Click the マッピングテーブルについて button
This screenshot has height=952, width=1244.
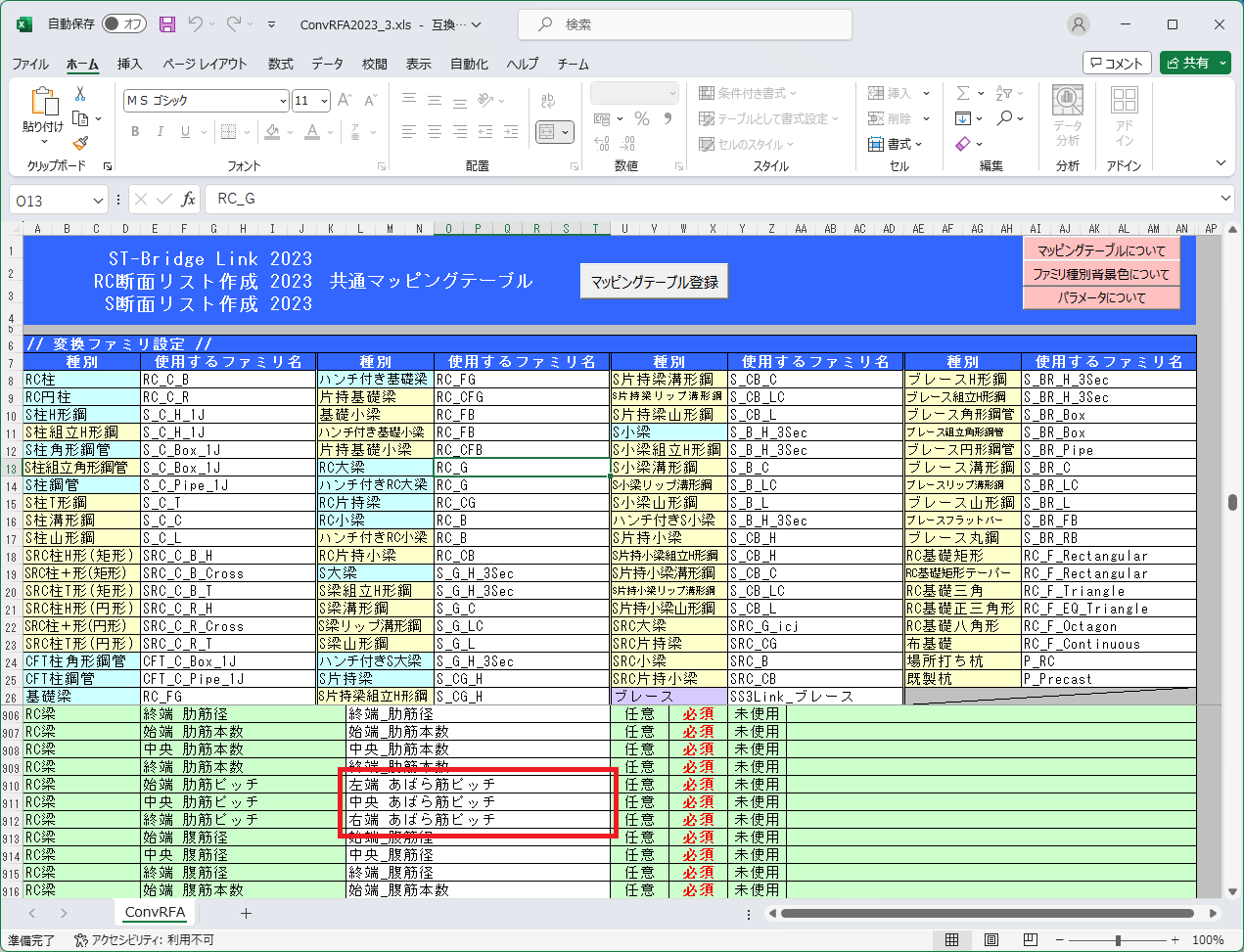[x=1101, y=250]
